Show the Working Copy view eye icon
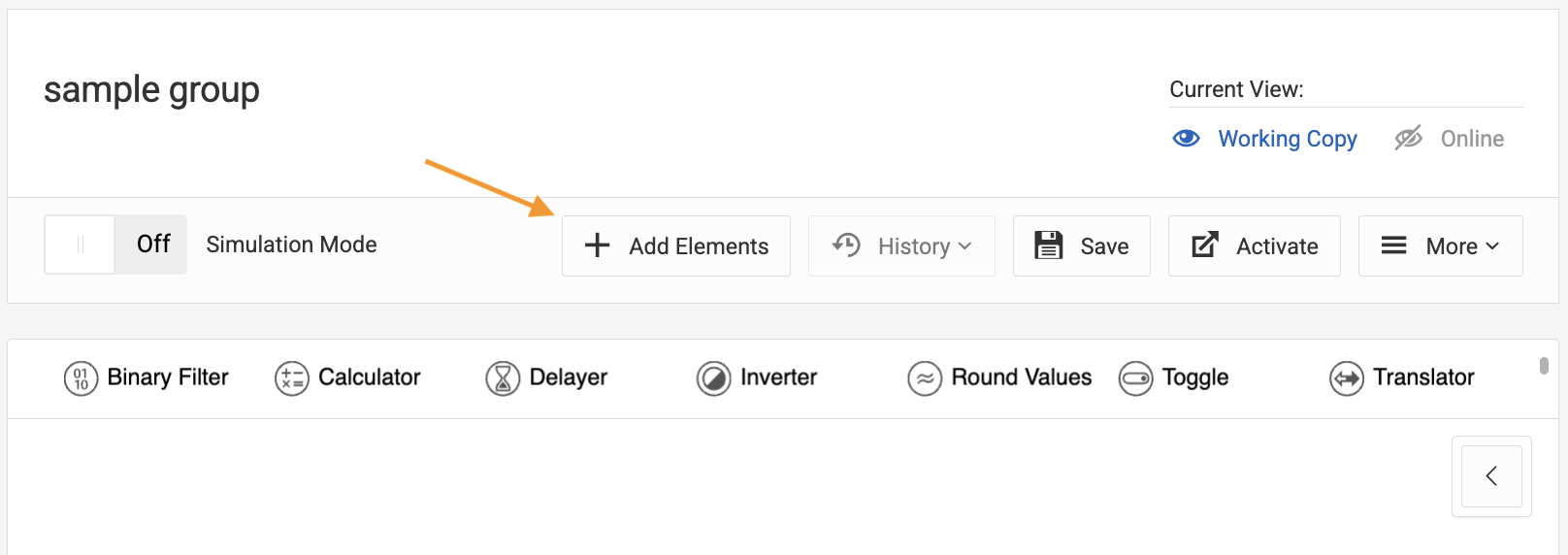This screenshot has width=1568, height=555. [1186, 139]
